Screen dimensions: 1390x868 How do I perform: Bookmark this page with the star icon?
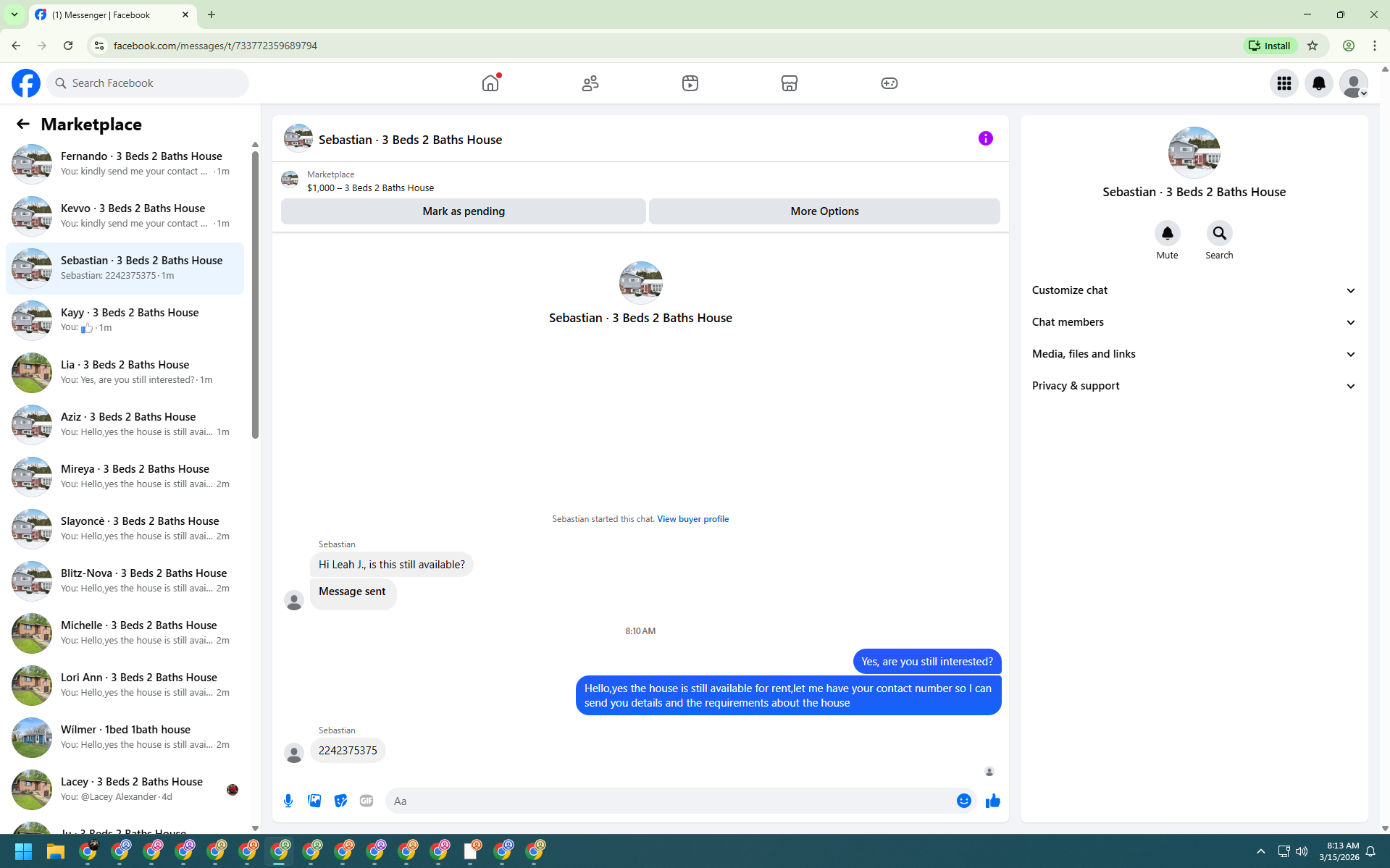point(1312,46)
